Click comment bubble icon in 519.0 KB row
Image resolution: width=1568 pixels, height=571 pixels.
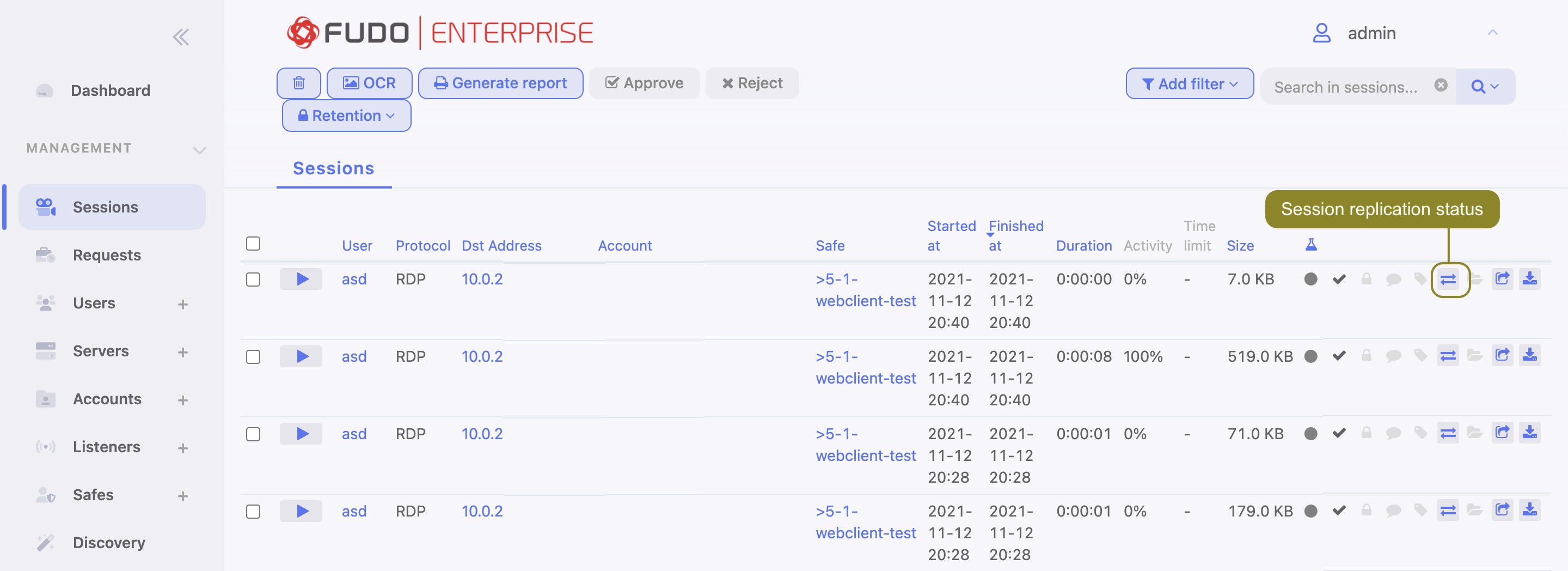(1393, 356)
